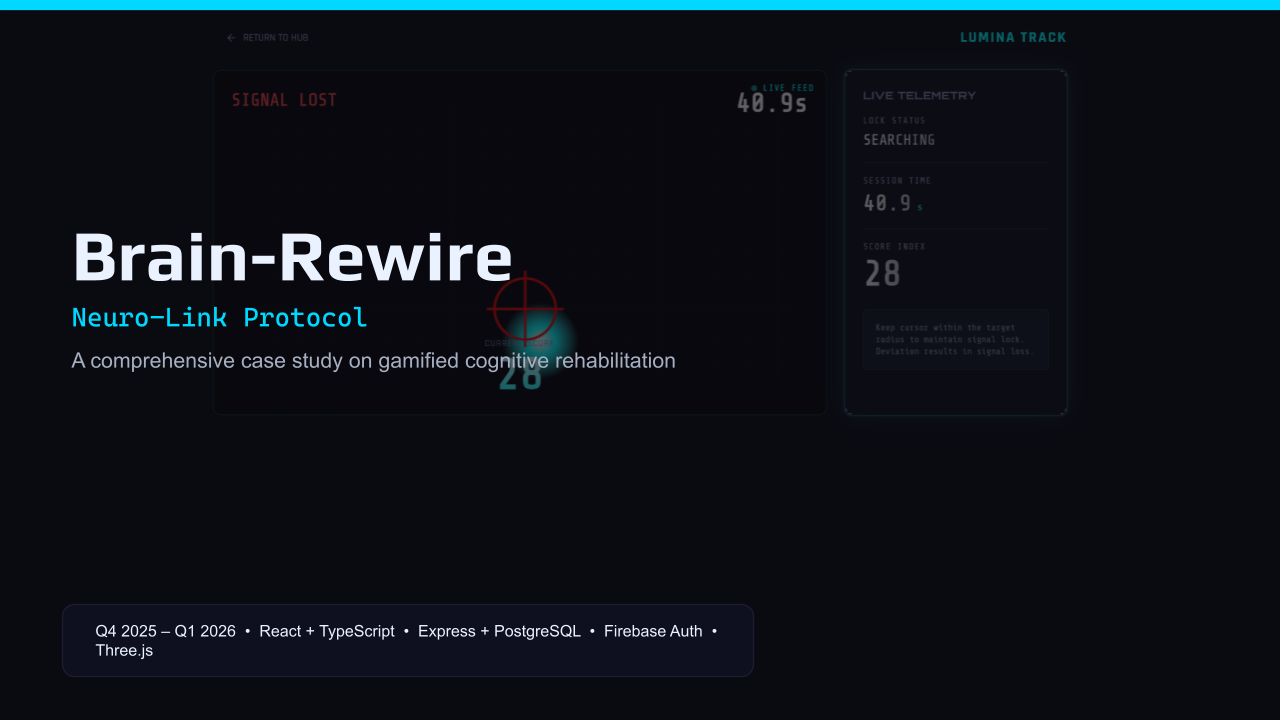Click the tech stack pill listing React + TypeScript
Viewport: 1280px width, 720px height.
[327, 631]
